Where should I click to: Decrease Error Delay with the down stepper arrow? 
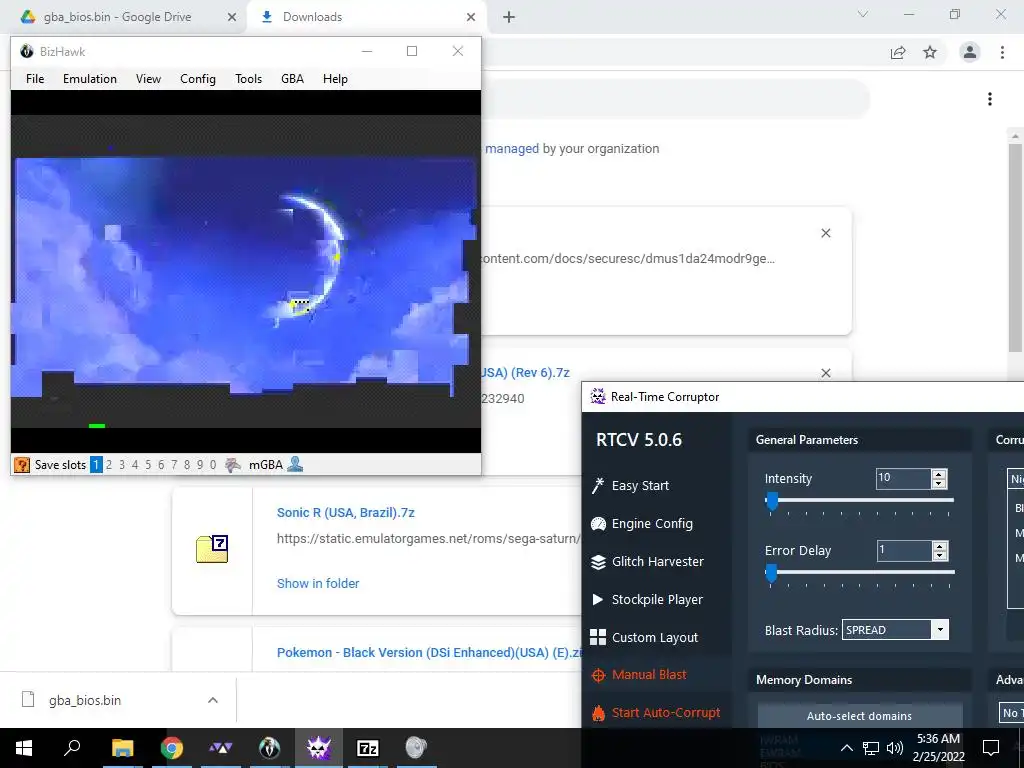point(940,556)
